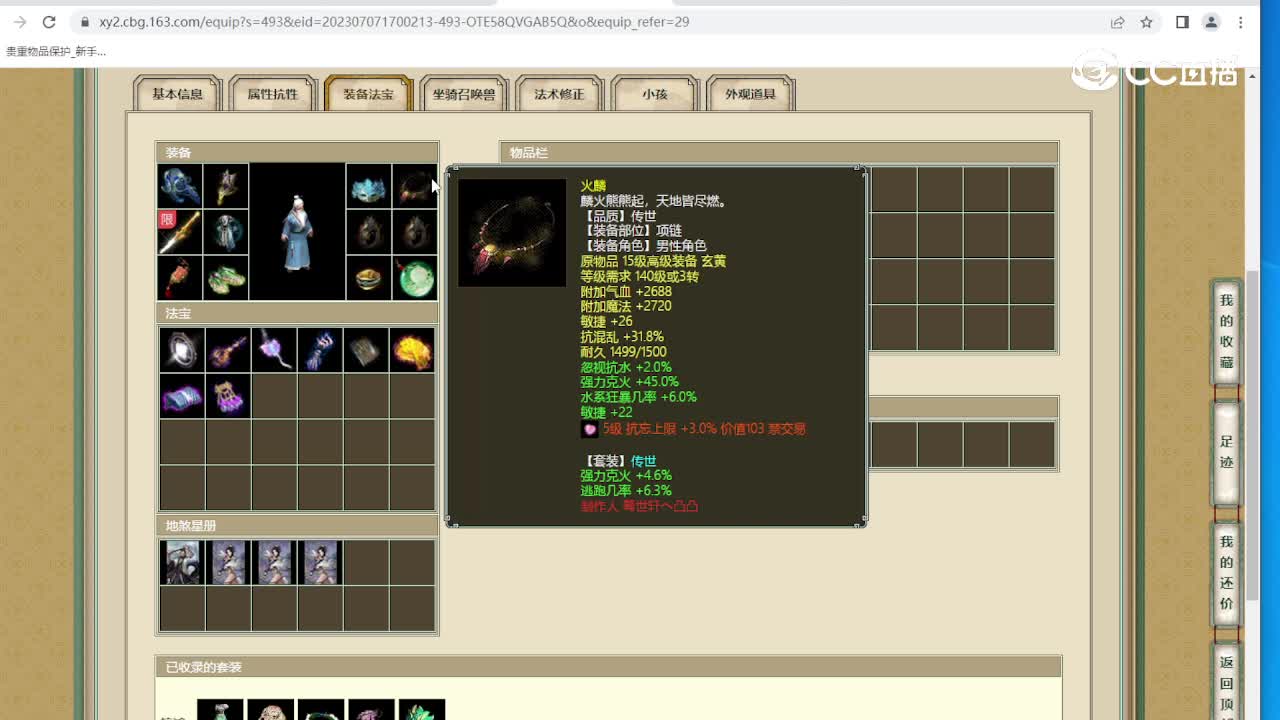Click the green shoes equipment icon
1280x720 pixels.
click(226, 278)
